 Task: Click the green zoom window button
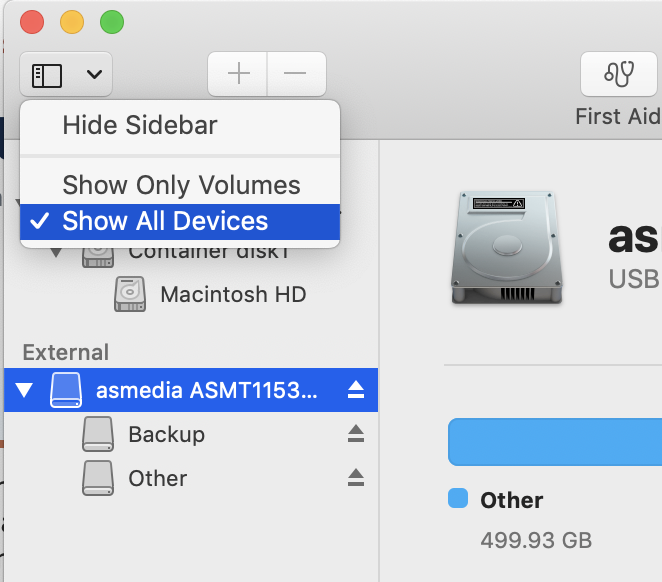112,21
